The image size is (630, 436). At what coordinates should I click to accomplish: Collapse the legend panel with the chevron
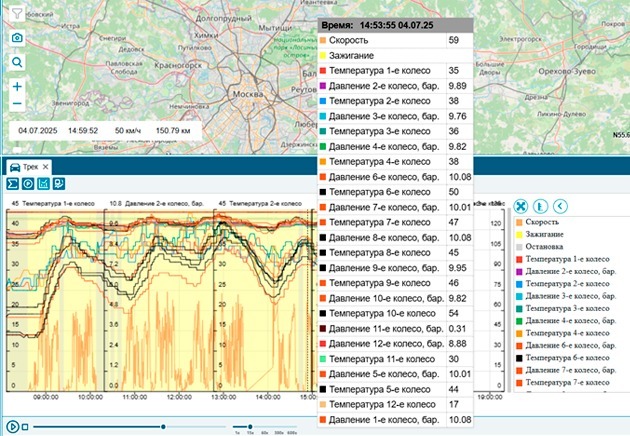click(560, 207)
